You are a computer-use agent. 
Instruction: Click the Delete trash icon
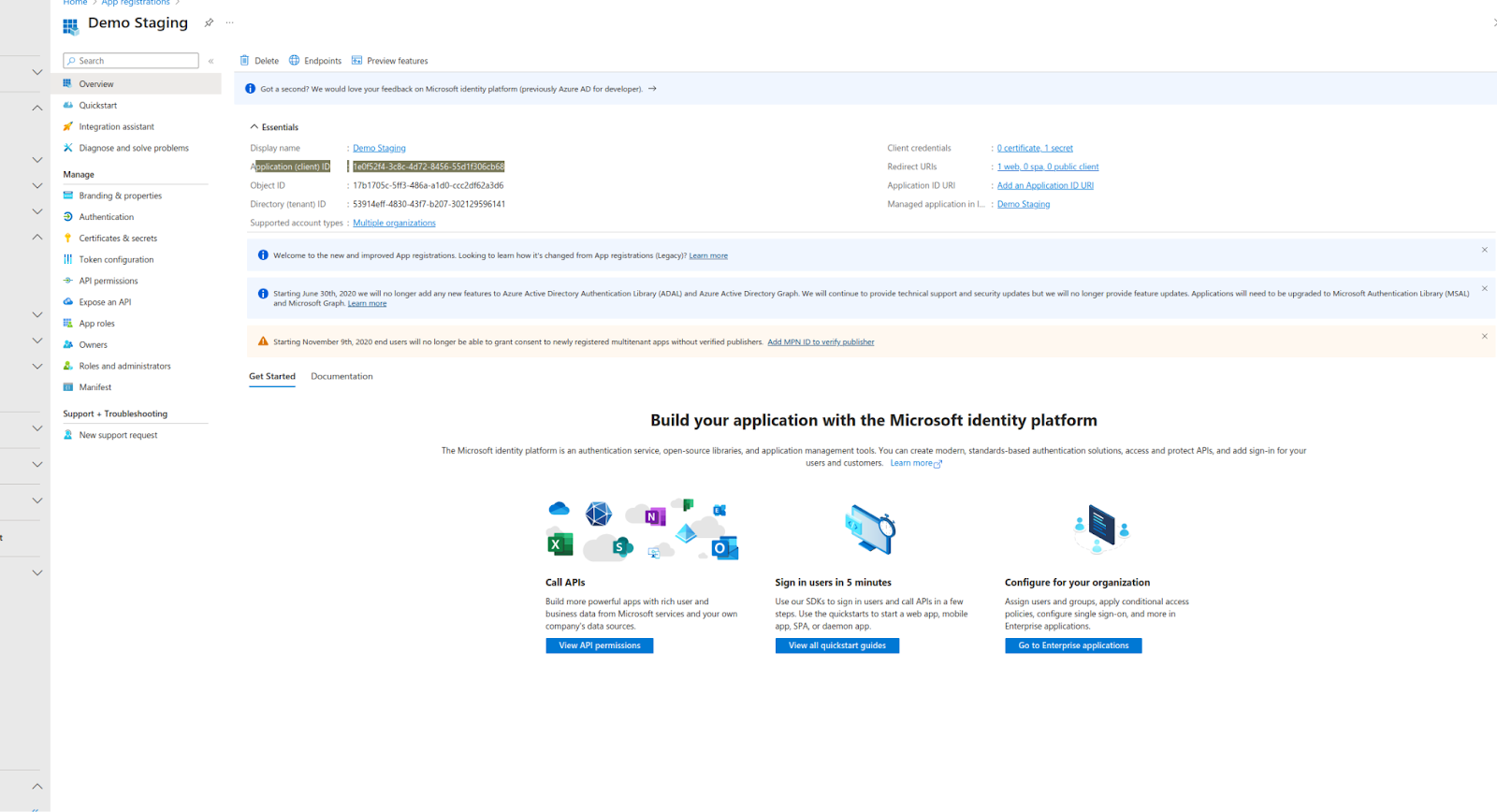tap(244, 61)
